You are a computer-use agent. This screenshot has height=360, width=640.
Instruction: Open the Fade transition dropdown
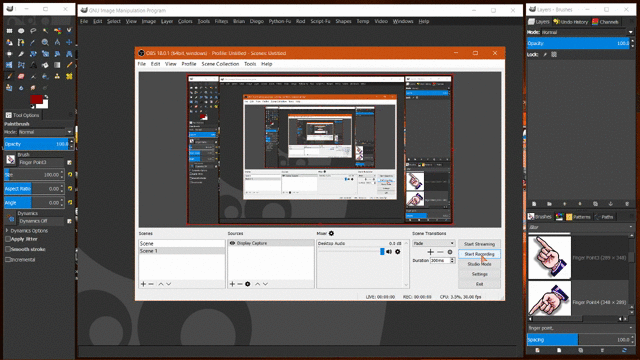(433, 243)
